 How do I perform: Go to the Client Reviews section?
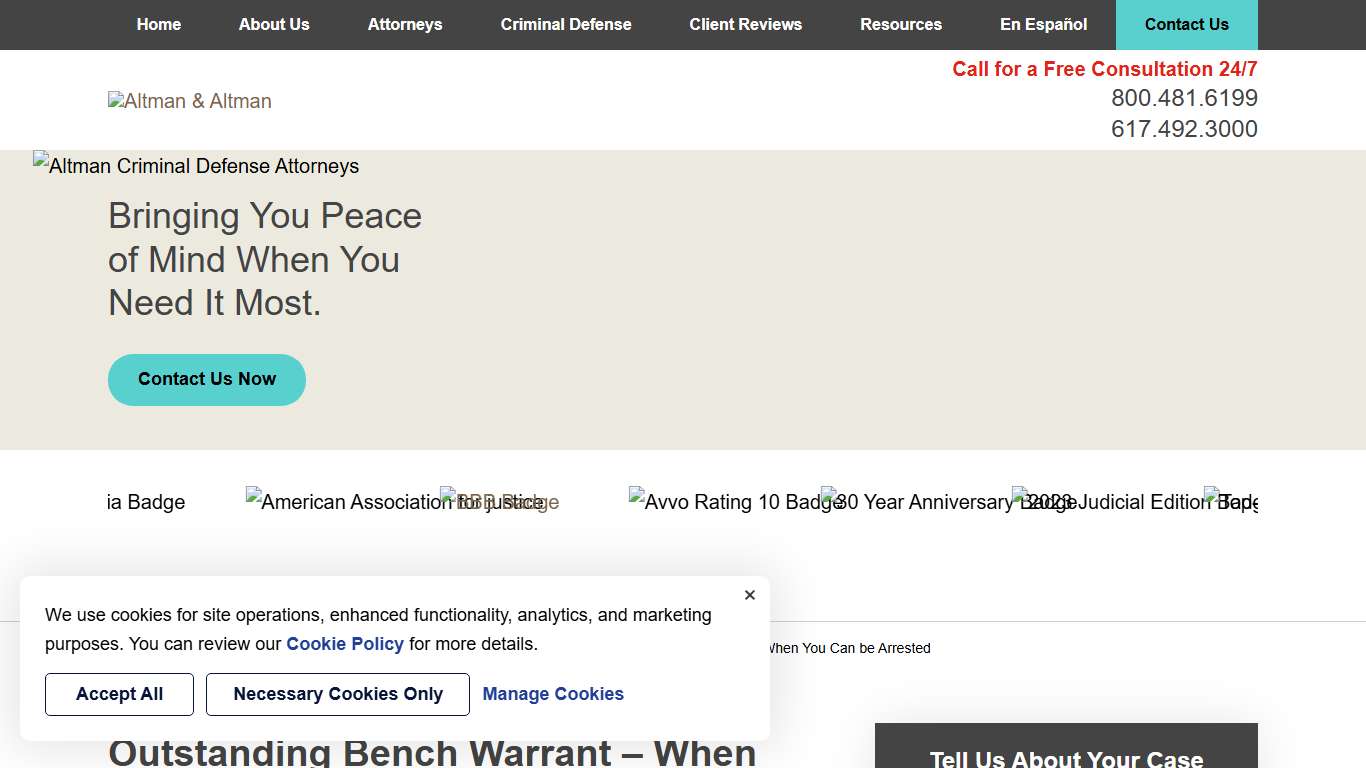pyautogui.click(x=745, y=24)
